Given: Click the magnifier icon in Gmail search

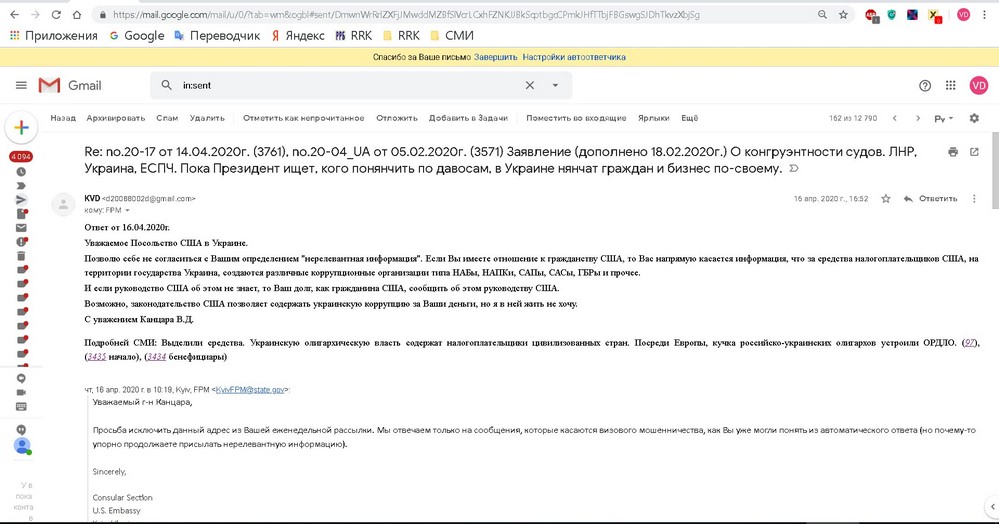Looking at the screenshot, I should [x=167, y=85].
